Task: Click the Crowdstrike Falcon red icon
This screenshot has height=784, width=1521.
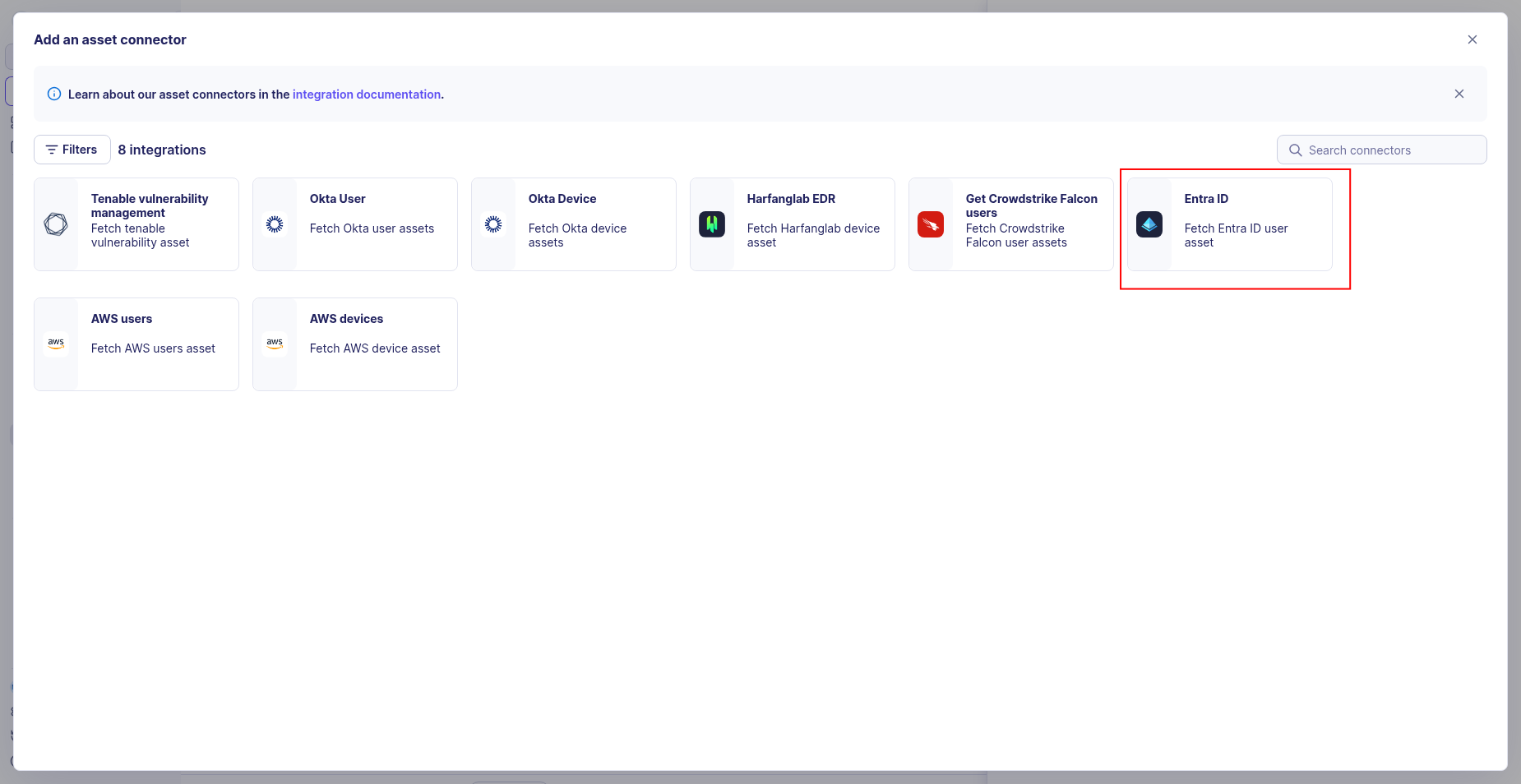Action: coord(931,223)
